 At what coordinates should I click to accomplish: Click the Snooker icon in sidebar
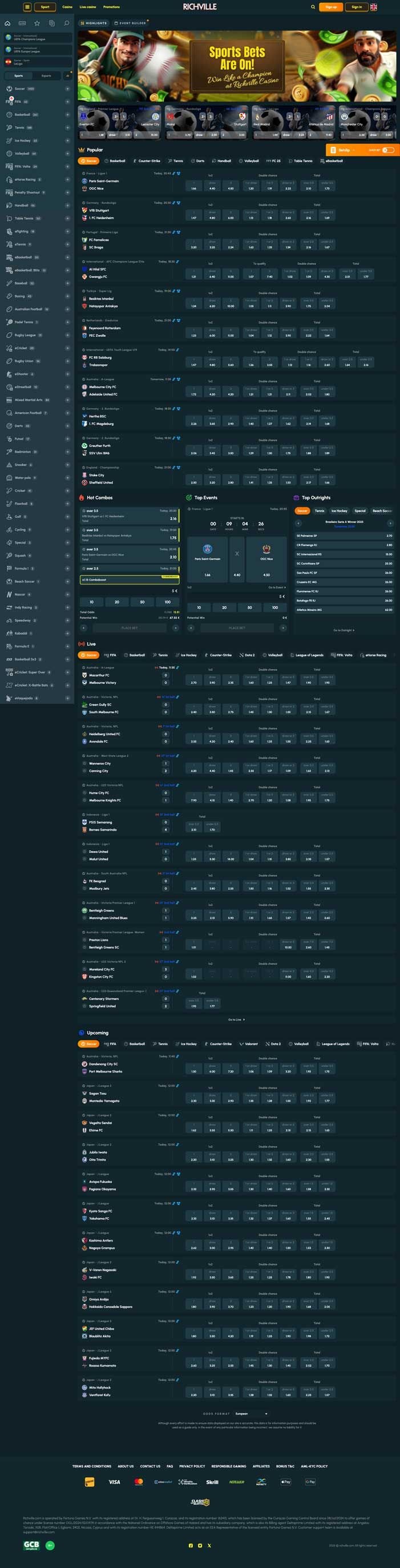click(9, 465)
